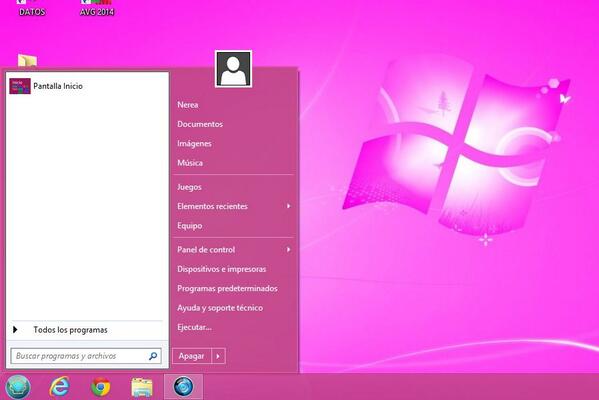Launch Internet Explorer from taskbar
Screen dimensions: 599x400
tap(59, 387)
